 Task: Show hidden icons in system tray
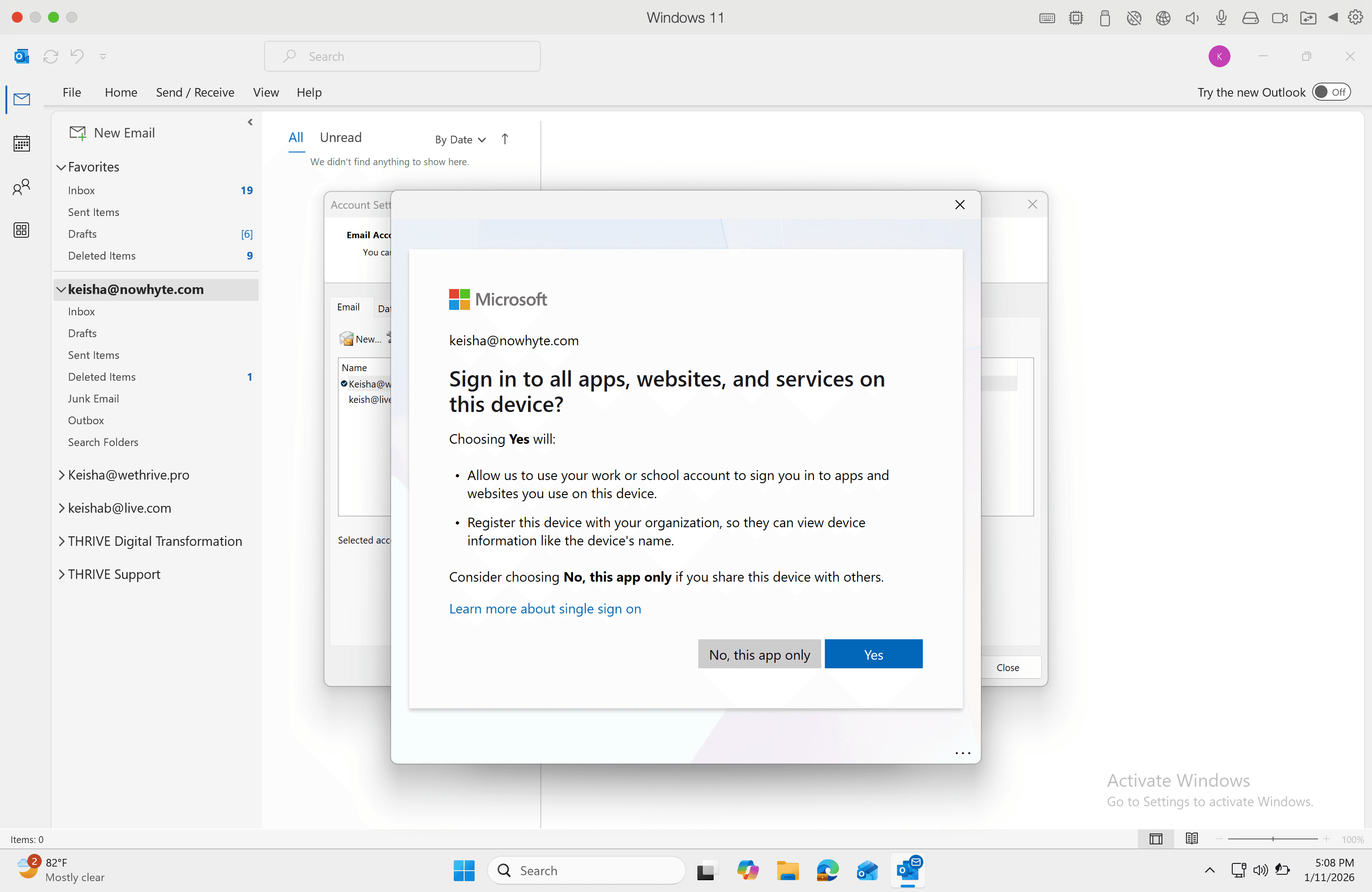(x=1210, y=870)
